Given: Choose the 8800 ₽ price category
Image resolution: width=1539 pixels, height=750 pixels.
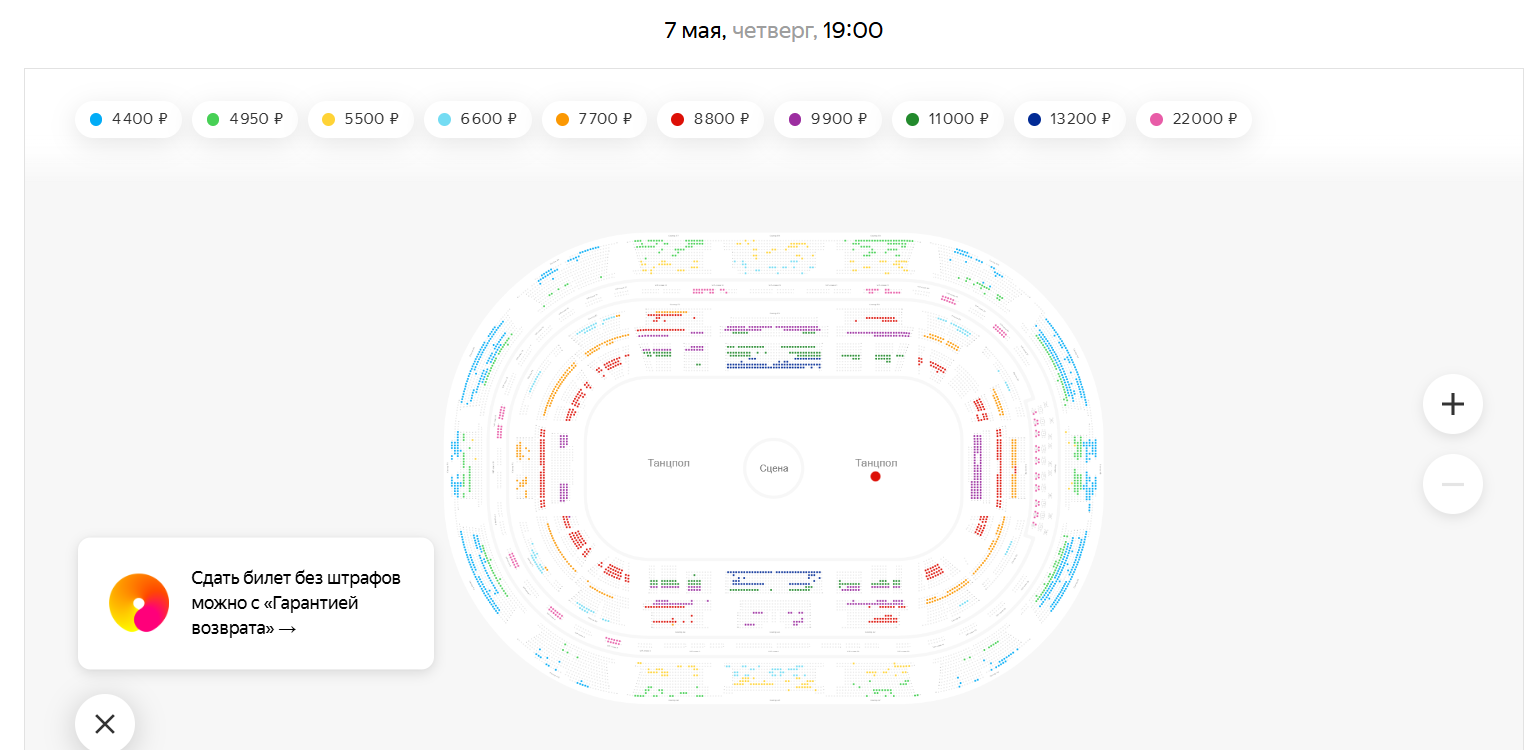Looking at the screenshot, I should (x=710, y=119).
